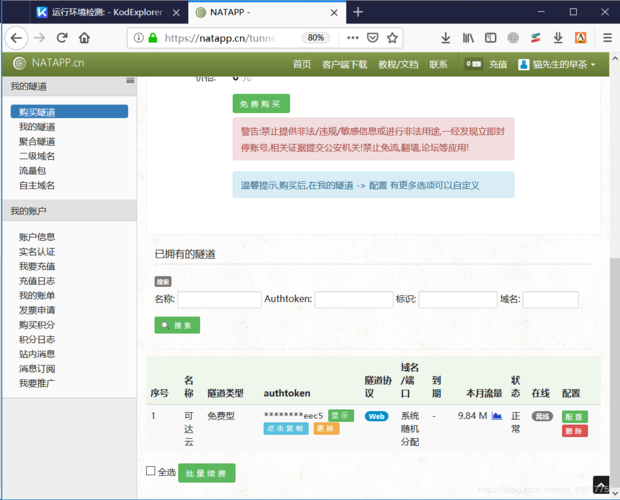The image size is (620, 500).
Task: Open the downloads arrow in toolbar
Action: pos(446,38)
